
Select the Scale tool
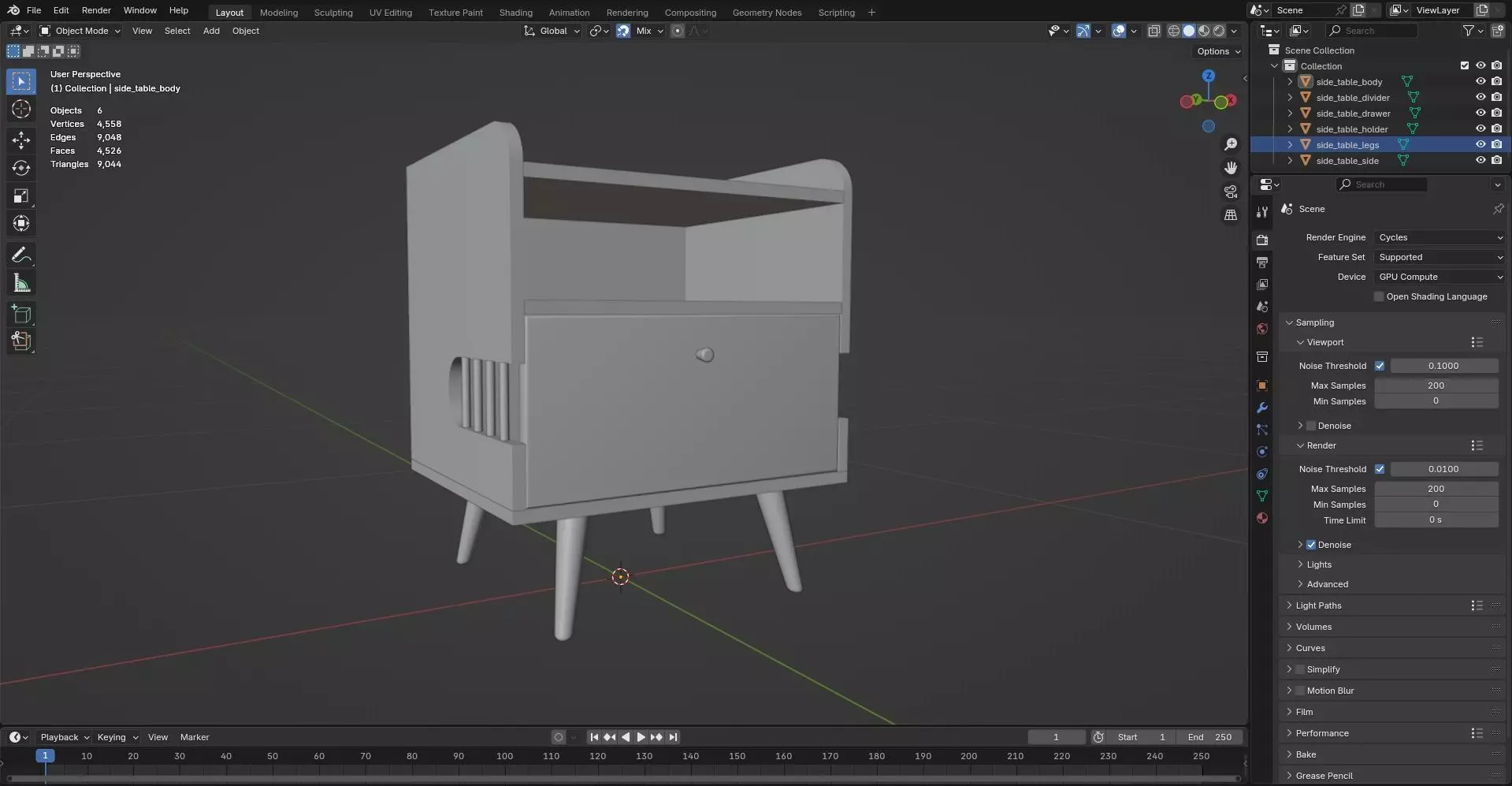coord(21,196)
